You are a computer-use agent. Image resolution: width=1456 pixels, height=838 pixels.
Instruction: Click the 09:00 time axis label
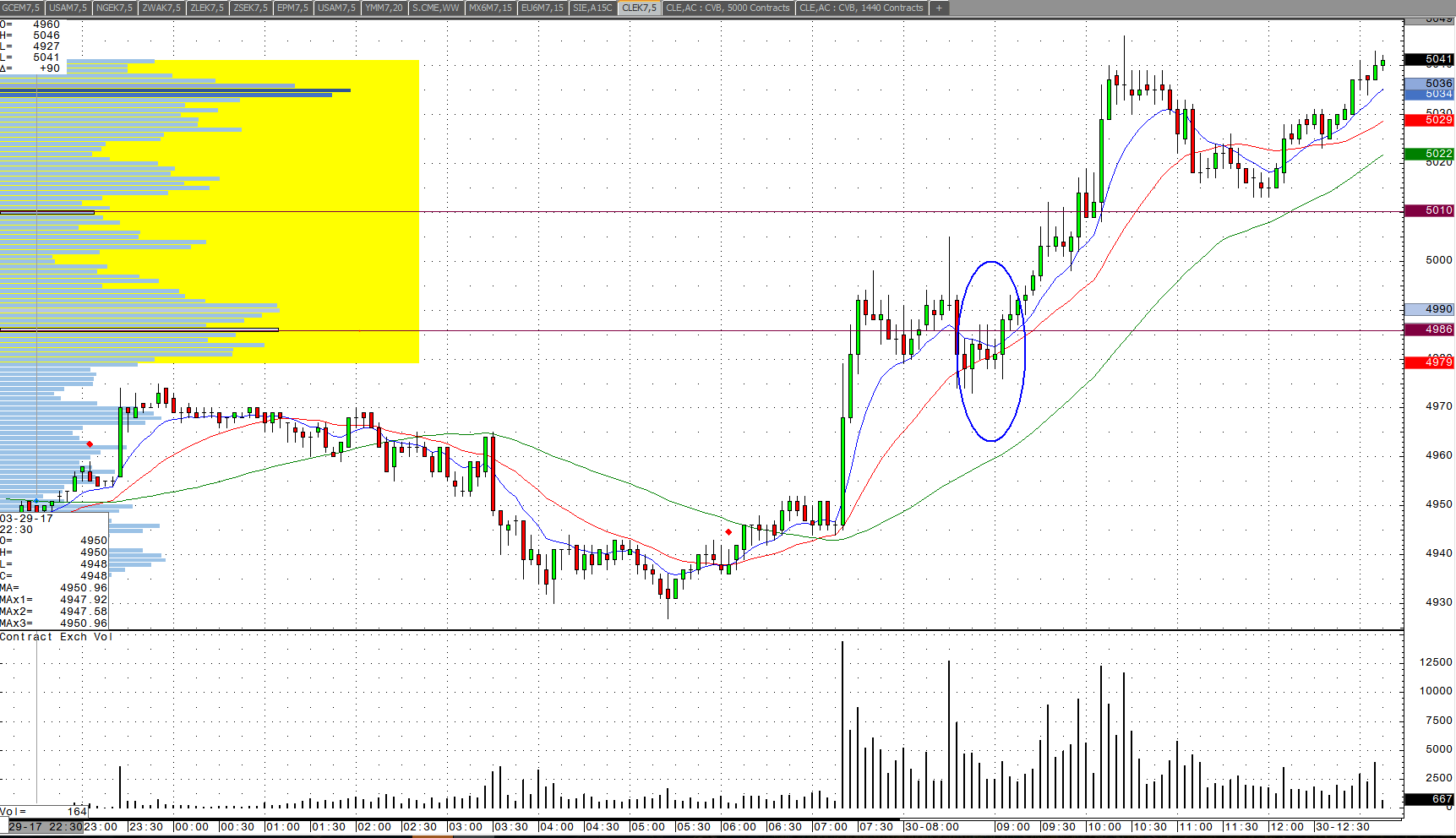coord(1012,827)
